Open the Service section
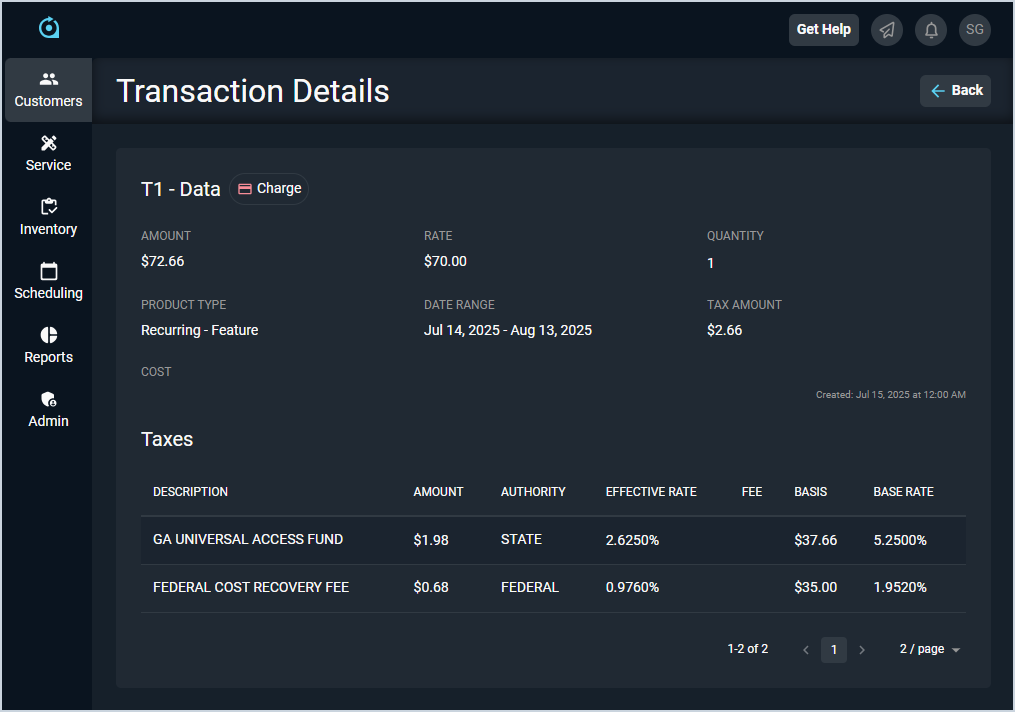This screenshot has width=1015, height=712. [48, 154]
